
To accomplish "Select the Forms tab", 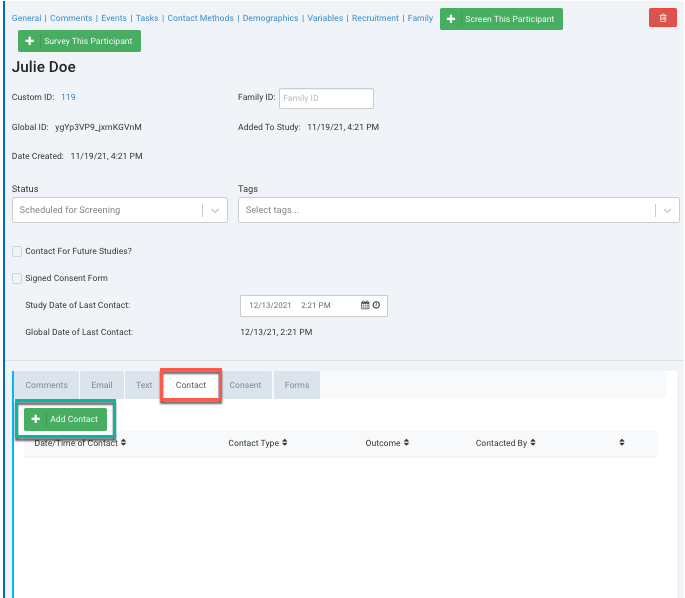I will point(296,385).
